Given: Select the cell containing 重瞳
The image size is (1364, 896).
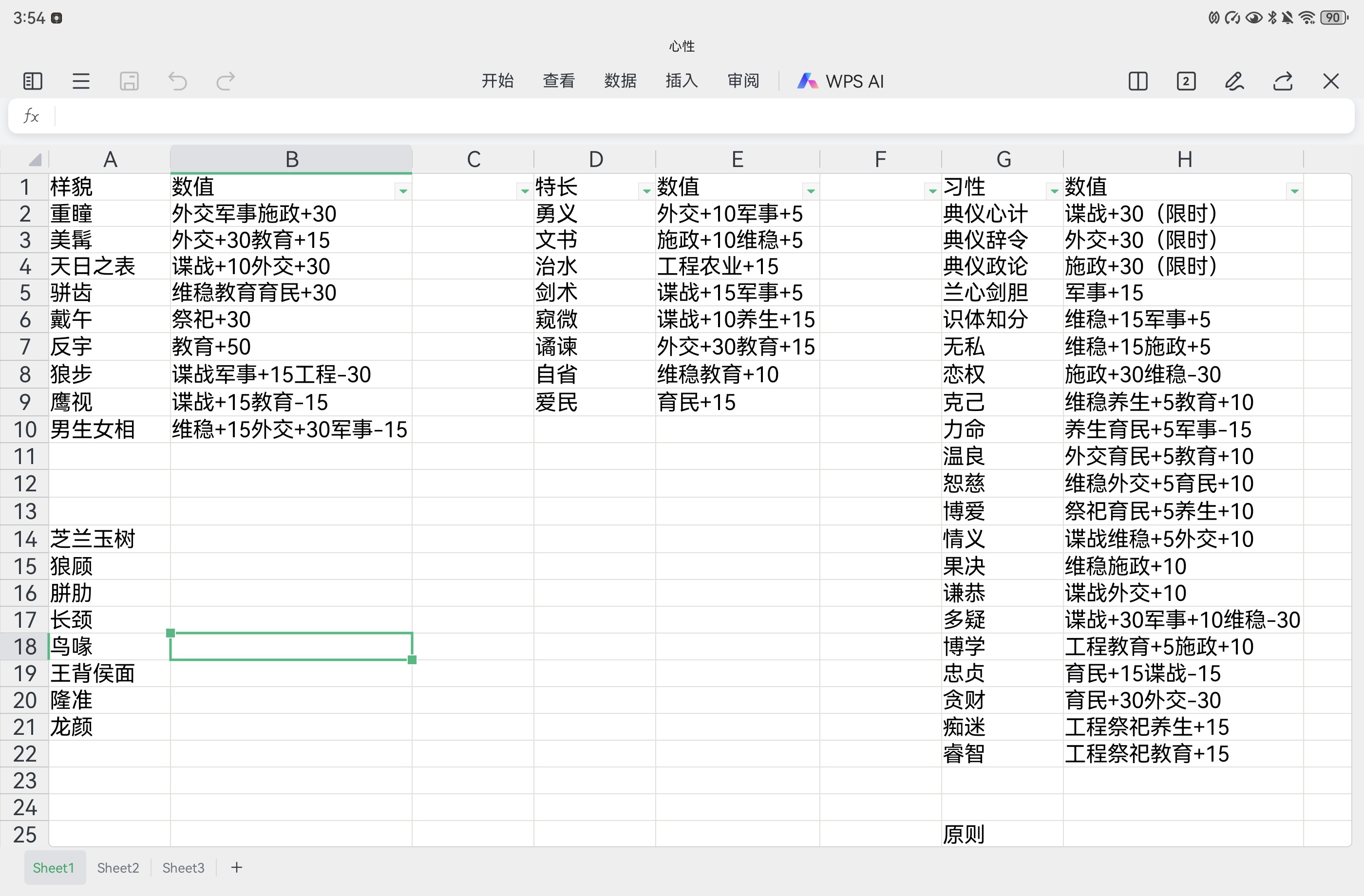Looking at the screenshot, I should (x=110, y=214).
